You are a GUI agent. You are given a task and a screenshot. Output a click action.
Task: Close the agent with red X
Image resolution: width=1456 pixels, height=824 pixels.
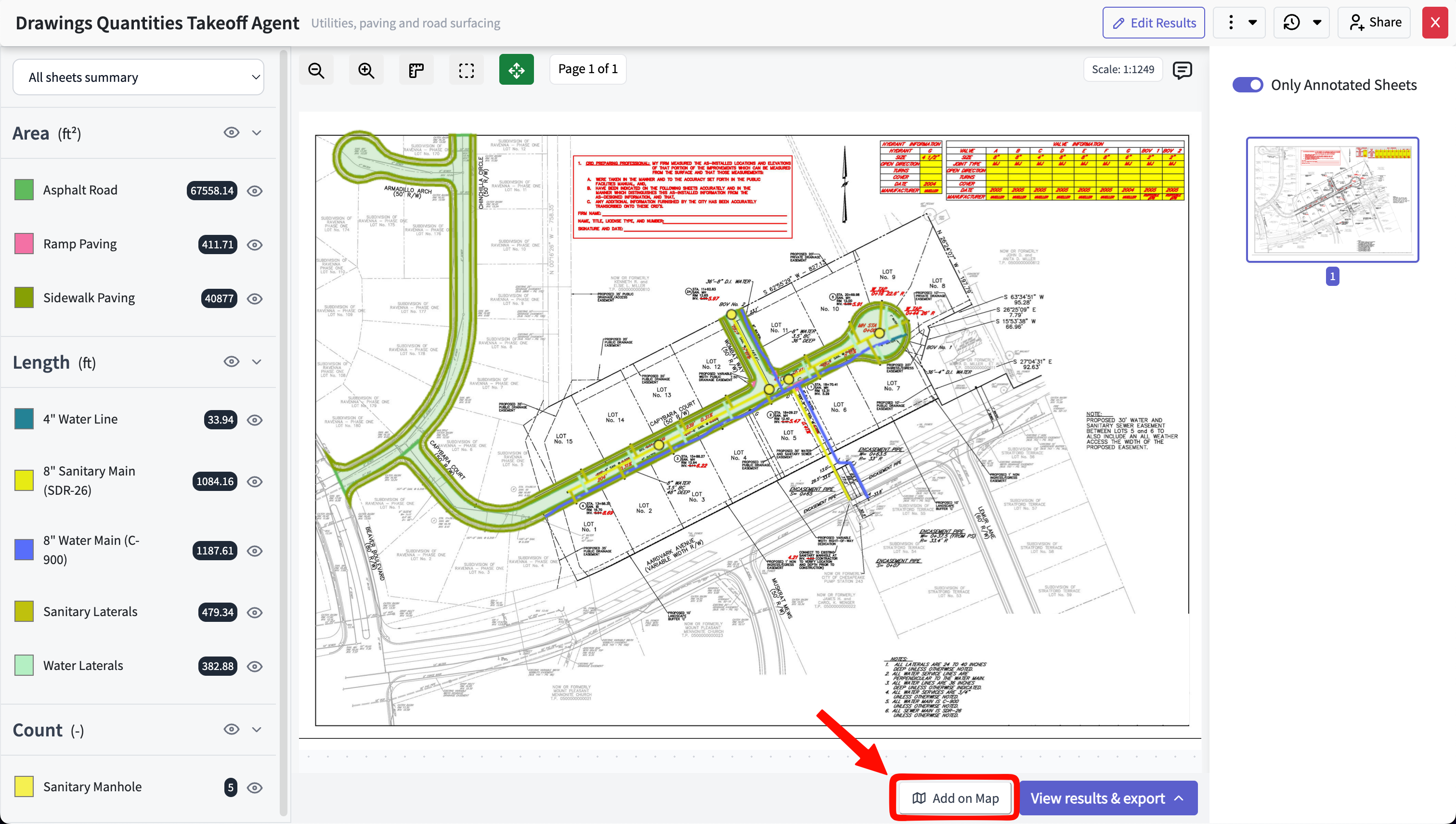tap(1435, 23)
